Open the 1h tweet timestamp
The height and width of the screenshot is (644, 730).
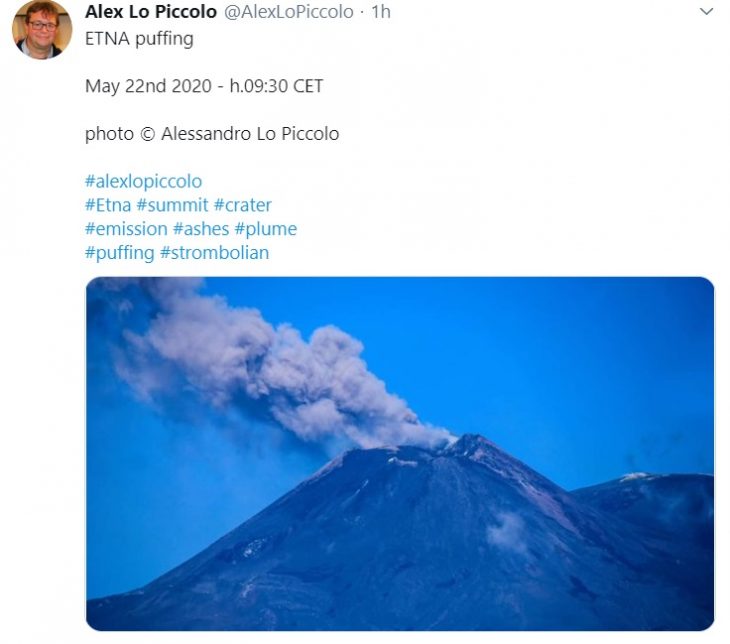coord(381,12)
